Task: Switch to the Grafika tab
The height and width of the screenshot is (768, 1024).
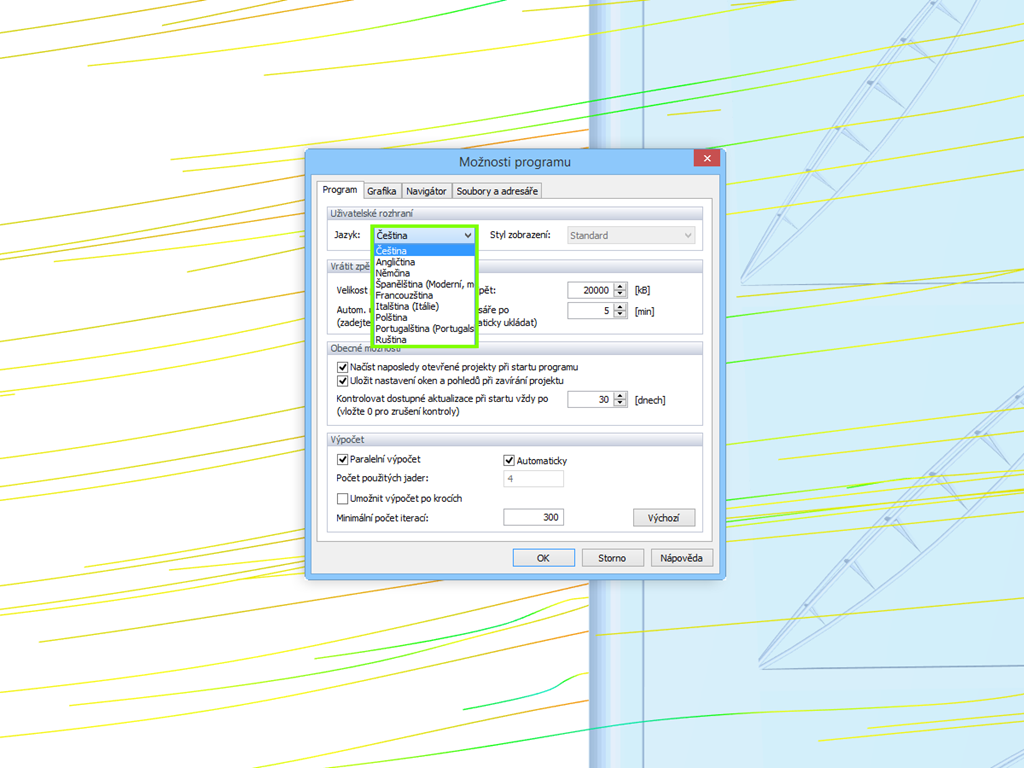Action: 382,190
